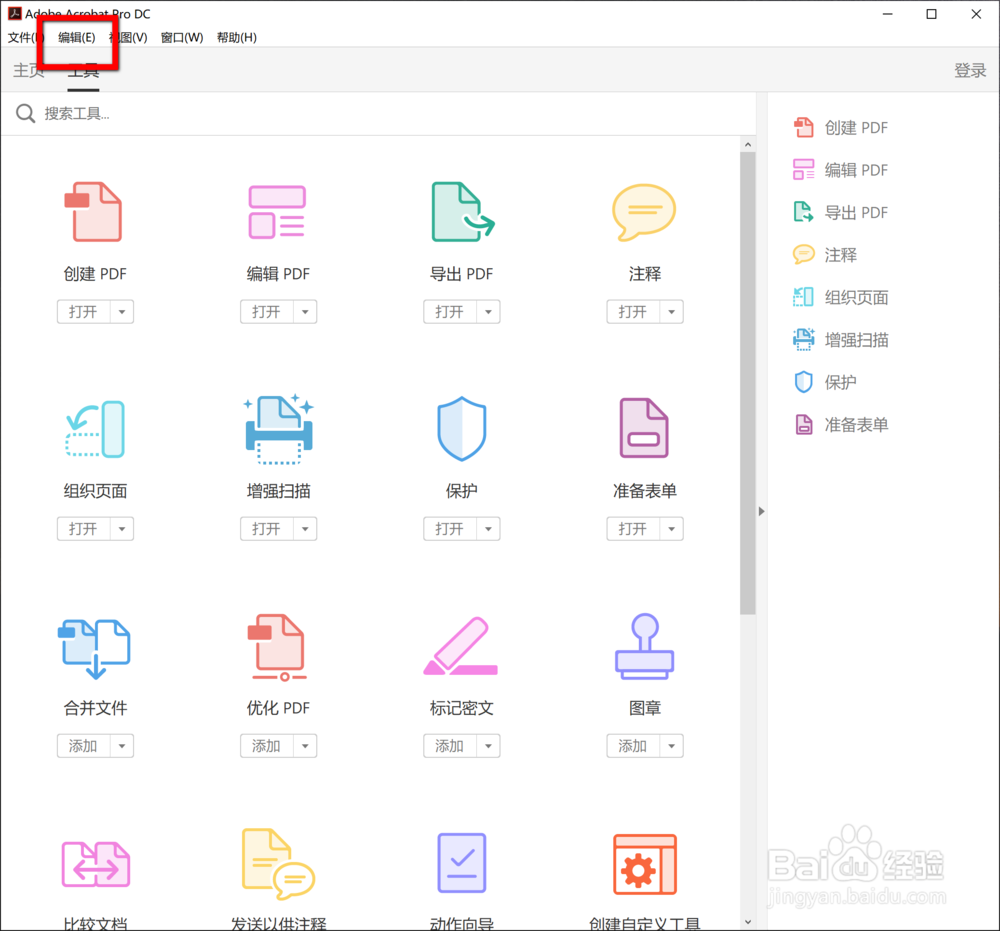This screenshot has height=931, width=1000.
Task: Open the 帮助(H) menu
Action: pos(237,38)
